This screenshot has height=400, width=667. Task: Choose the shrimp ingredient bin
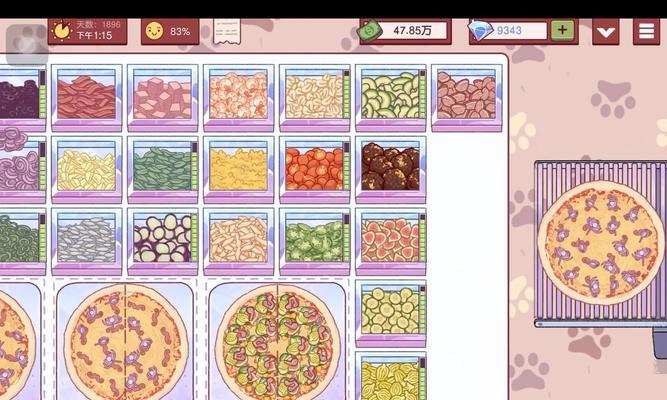(x=239, y=98)
